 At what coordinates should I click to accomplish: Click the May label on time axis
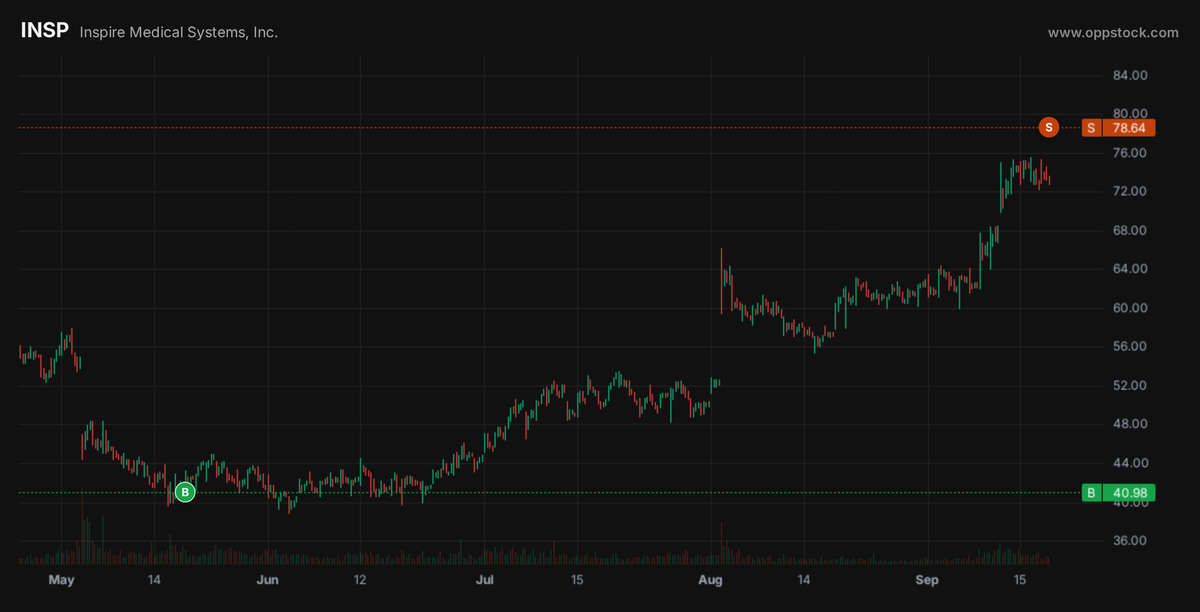pos(61,580)
